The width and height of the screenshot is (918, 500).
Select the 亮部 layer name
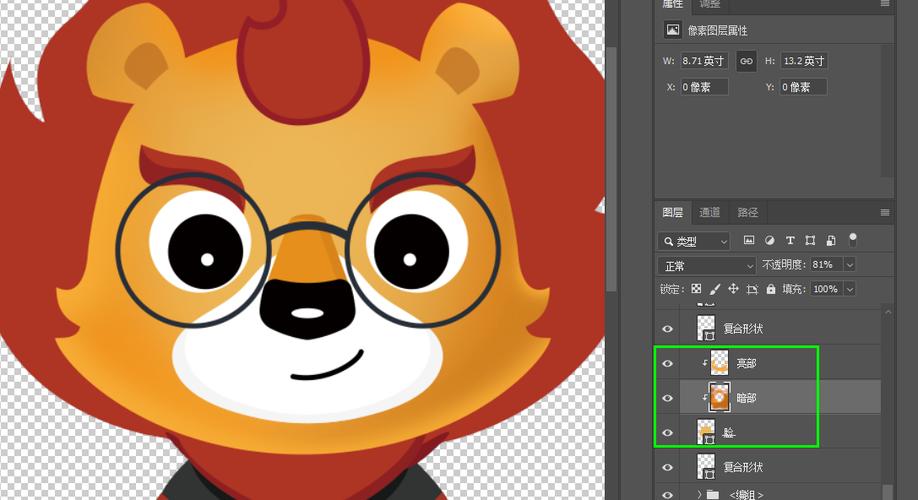[x=746, y=364]
